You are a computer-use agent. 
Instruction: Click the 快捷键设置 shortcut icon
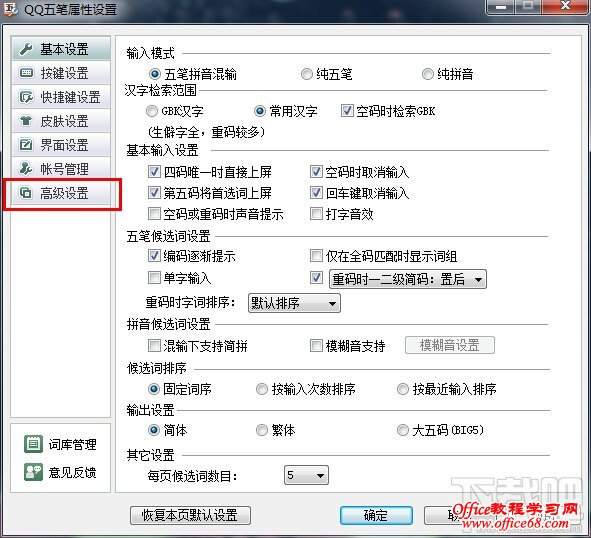[x=26, y=97]
